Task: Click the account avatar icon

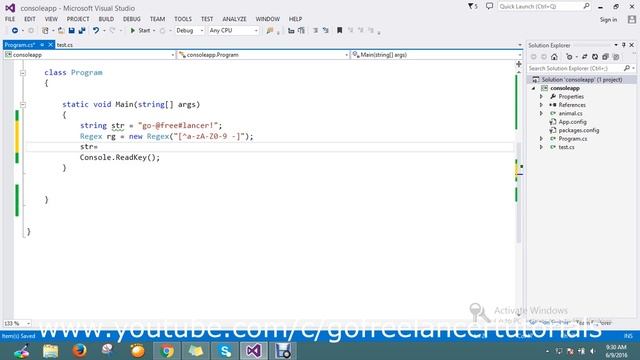Action: tap(632, 19)
